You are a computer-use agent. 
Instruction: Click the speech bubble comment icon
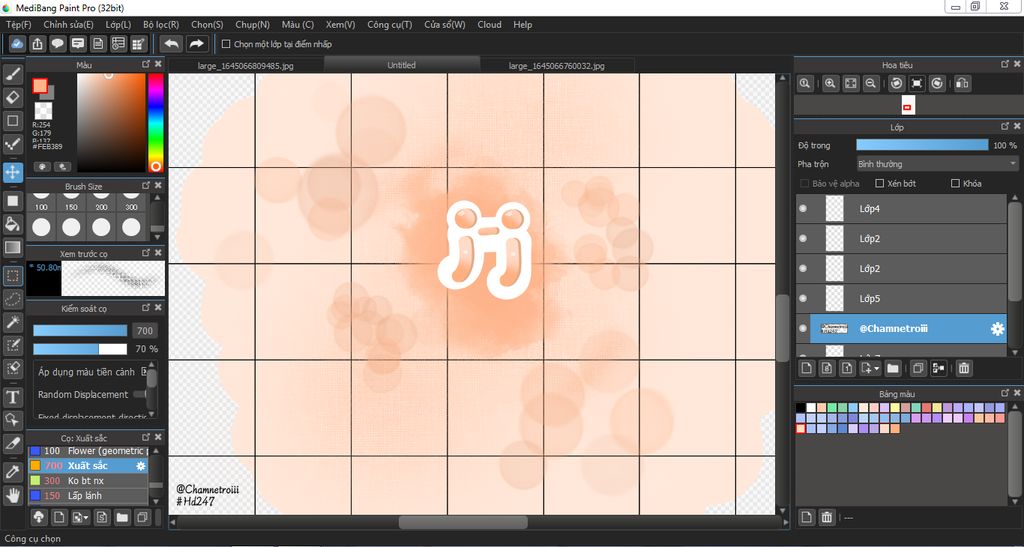click(57, 44)
